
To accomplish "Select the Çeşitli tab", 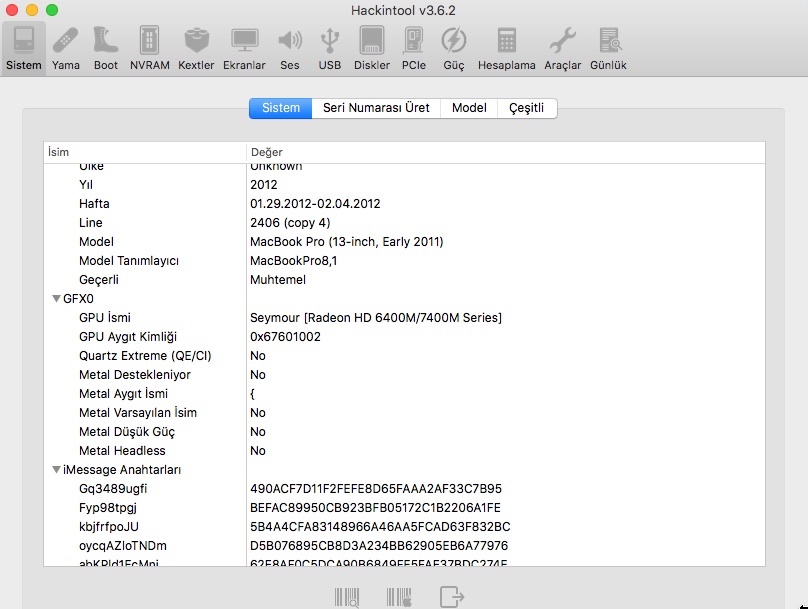I will [527, 108].
